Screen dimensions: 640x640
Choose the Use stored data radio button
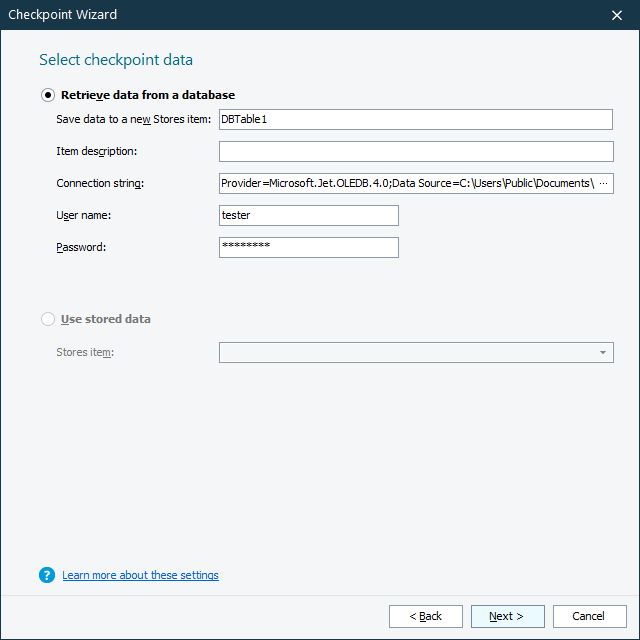tap(48, 319)
